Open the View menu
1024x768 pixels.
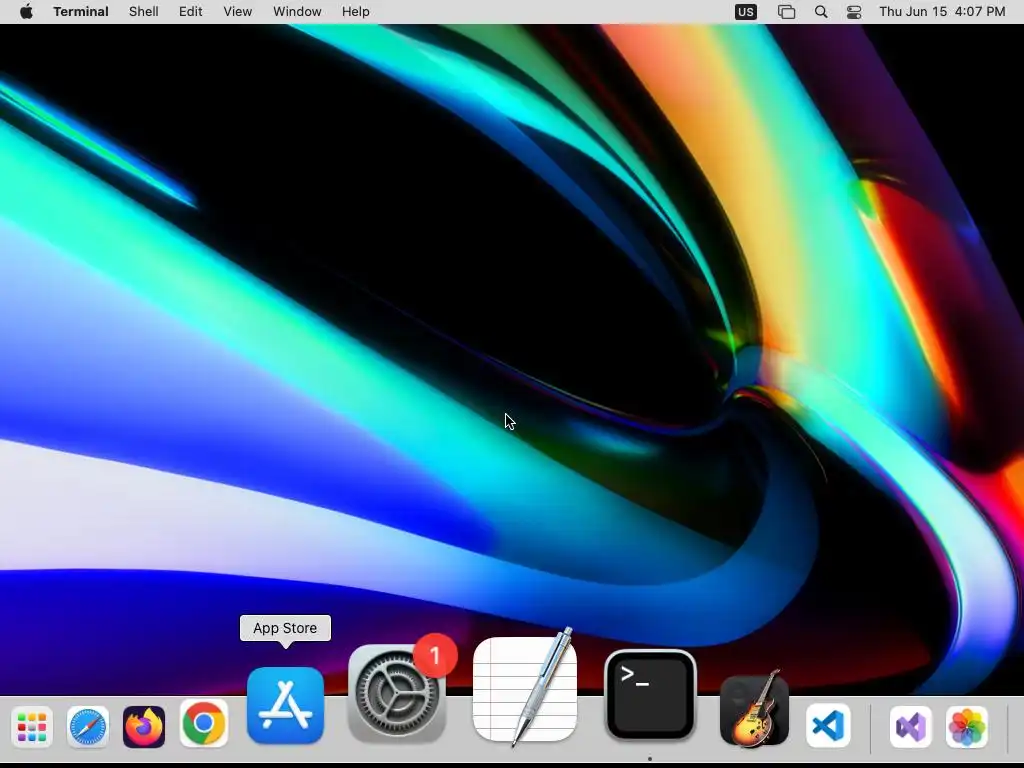coord(238,12)
